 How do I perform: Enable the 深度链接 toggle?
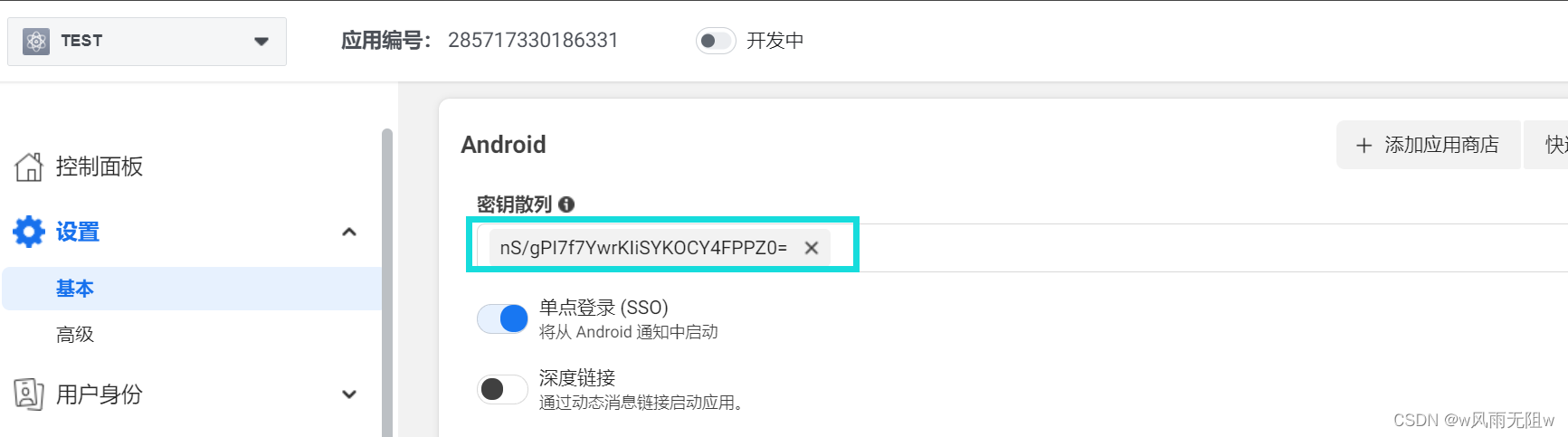point(502,389)
